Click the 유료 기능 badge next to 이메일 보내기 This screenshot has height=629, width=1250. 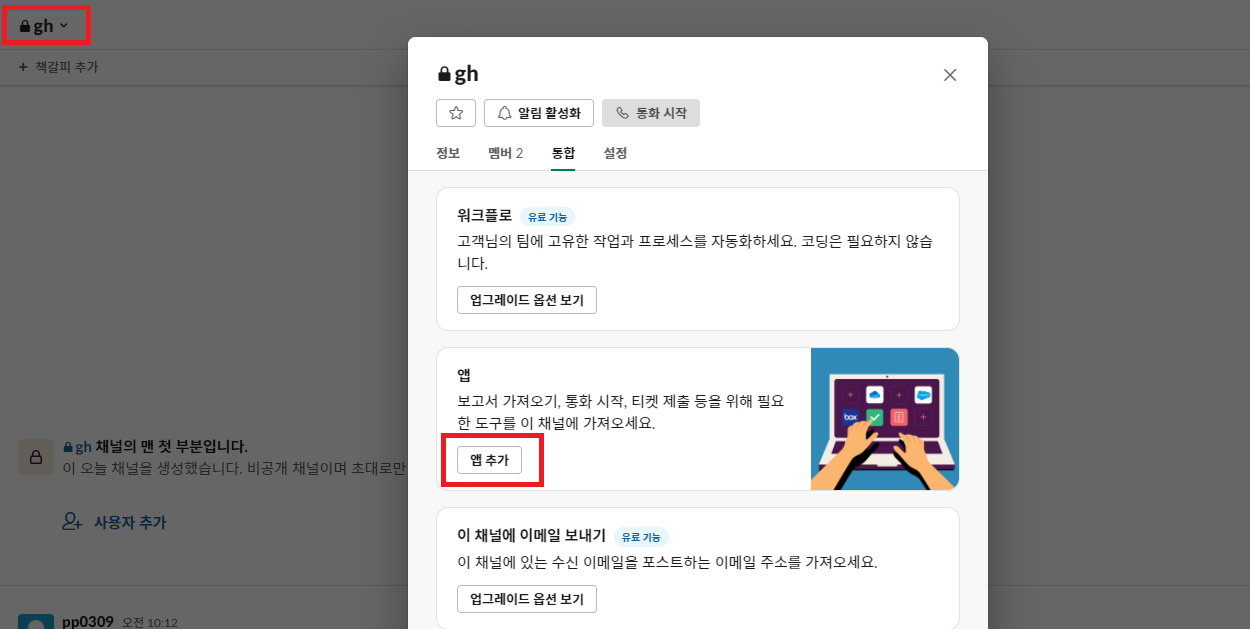coord(641,537)
